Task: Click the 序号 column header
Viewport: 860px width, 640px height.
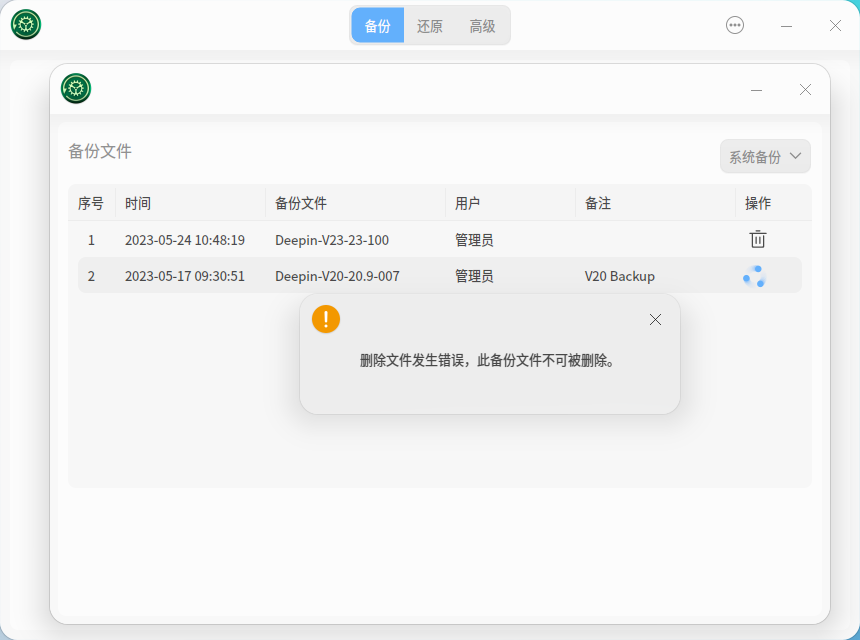Action: (x=90, y=203)
